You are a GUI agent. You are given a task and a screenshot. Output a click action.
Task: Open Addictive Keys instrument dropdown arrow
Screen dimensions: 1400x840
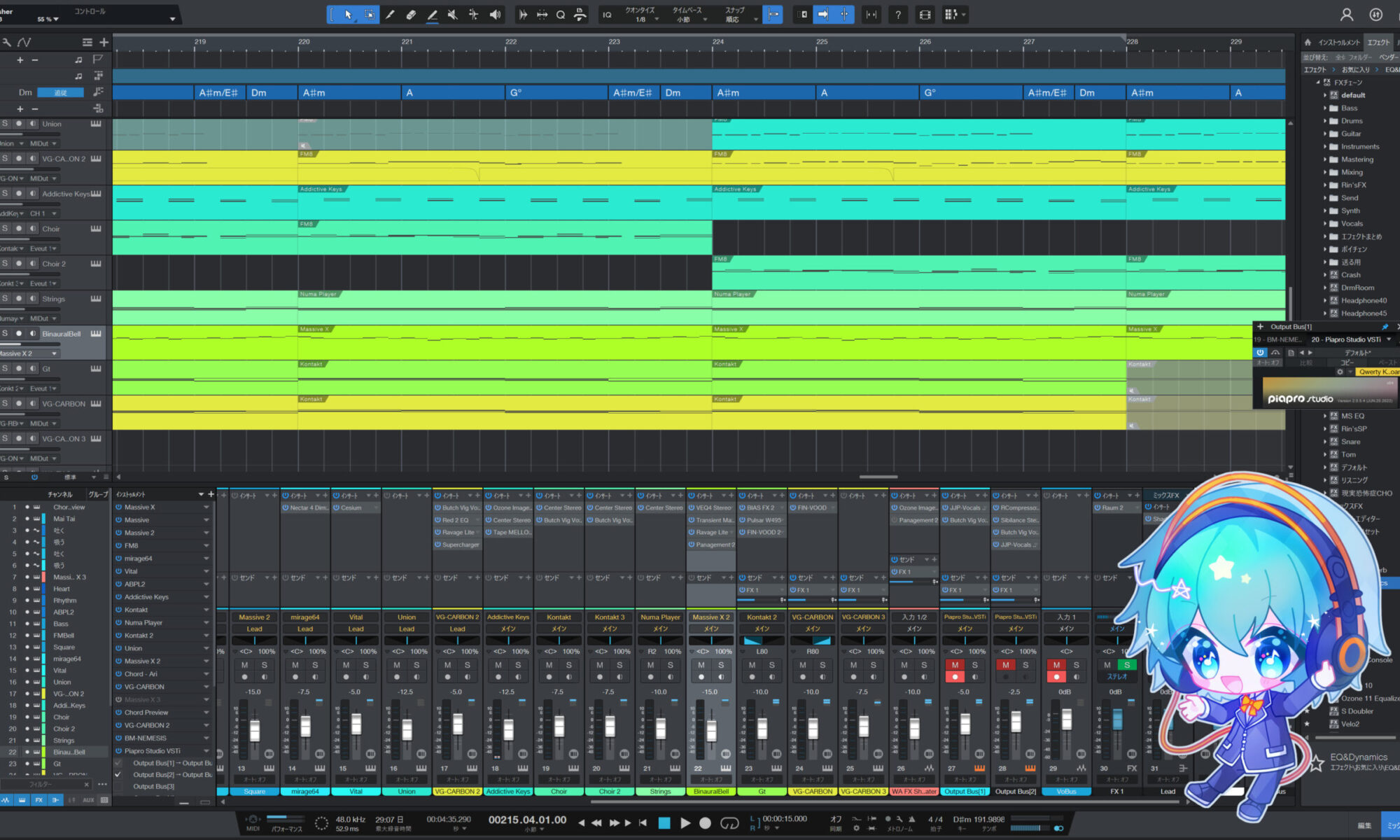(206, 597)
